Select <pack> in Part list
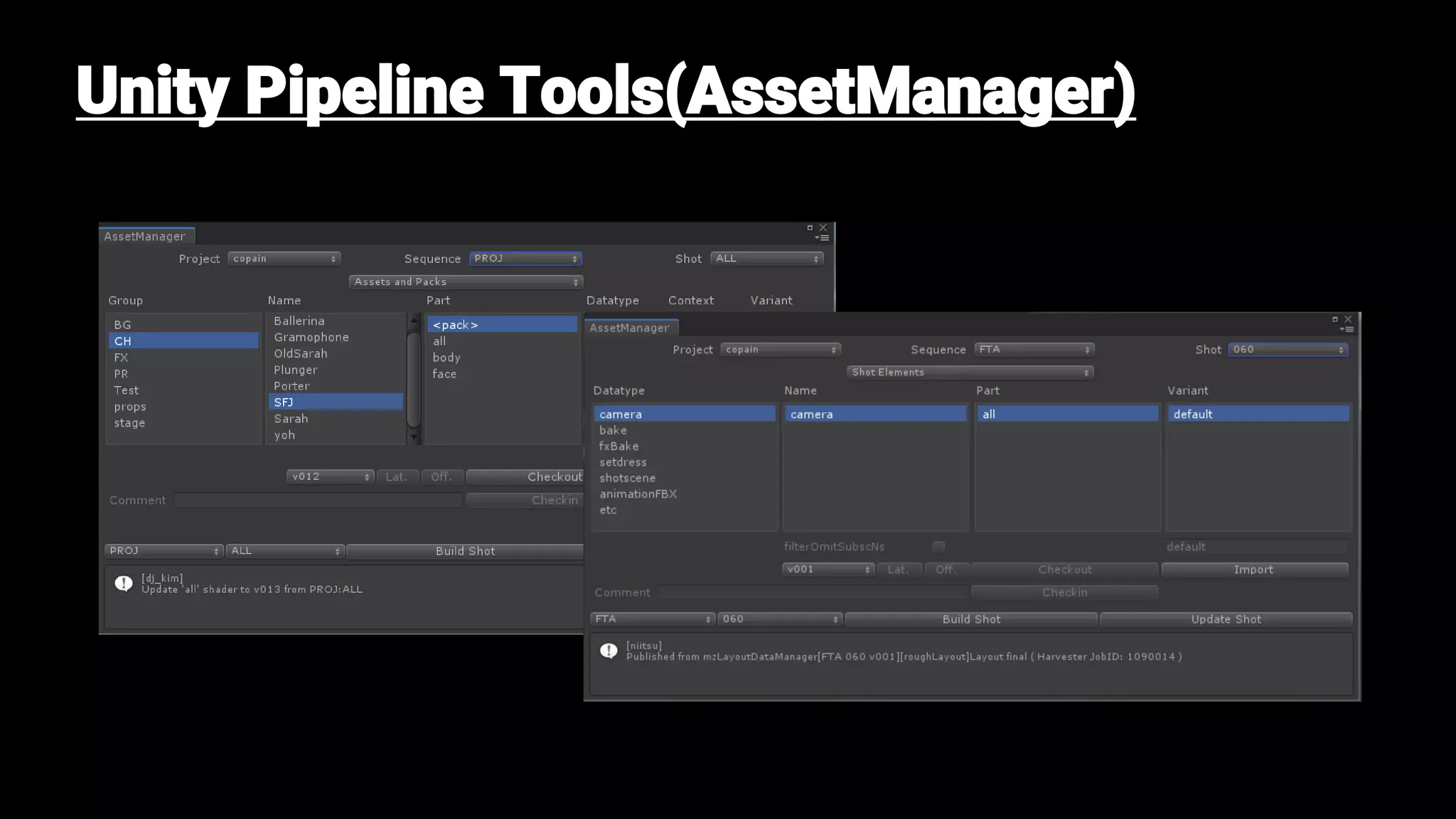The width and height of the screenshot is (1456, 819). click(x=503, y=325)
